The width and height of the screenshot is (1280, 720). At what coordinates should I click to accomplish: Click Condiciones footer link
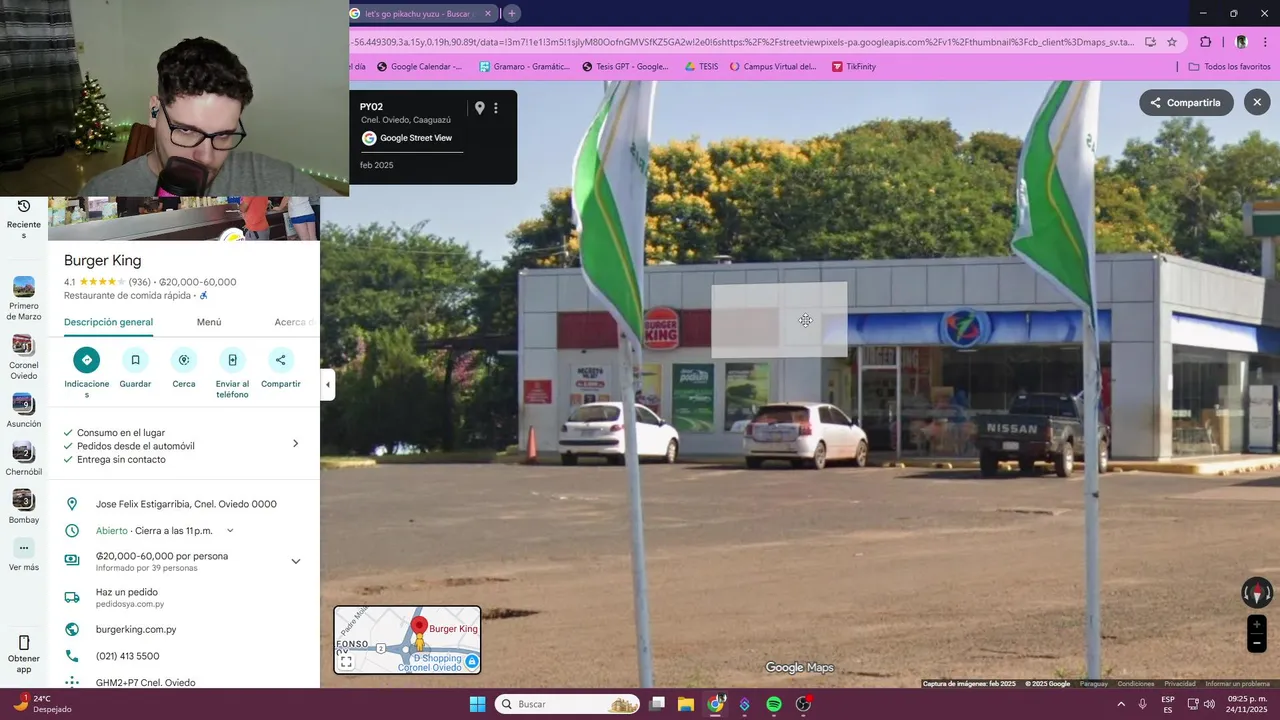(x=1135, y=684)
